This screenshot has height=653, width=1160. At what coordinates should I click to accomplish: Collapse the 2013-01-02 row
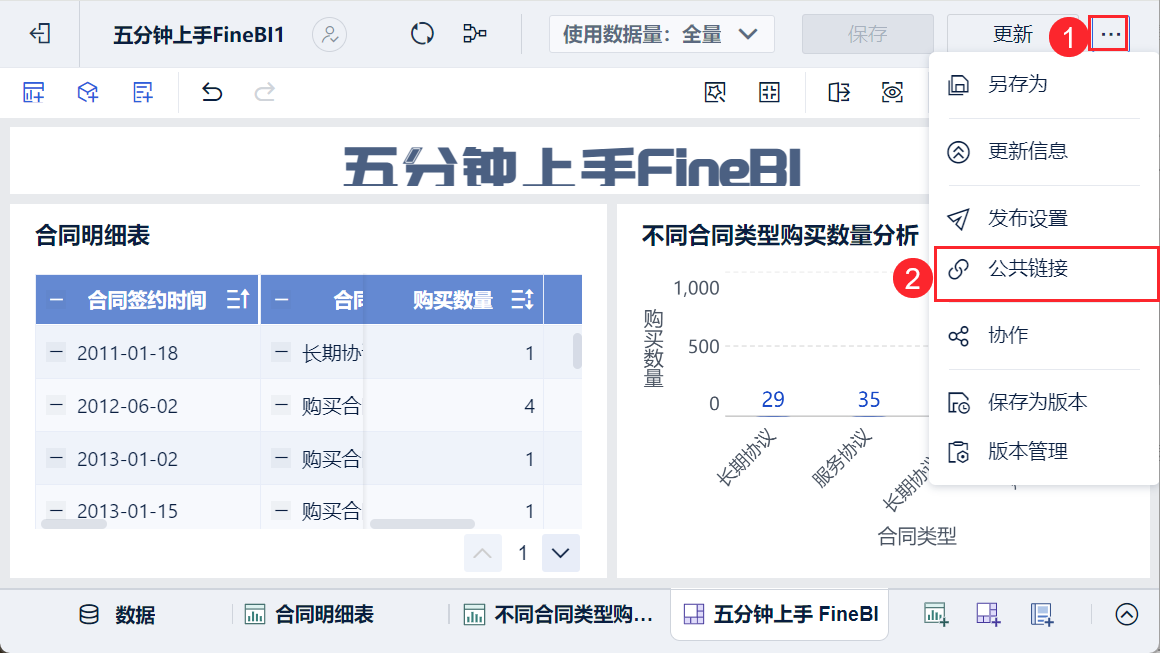tap(56, 458)
